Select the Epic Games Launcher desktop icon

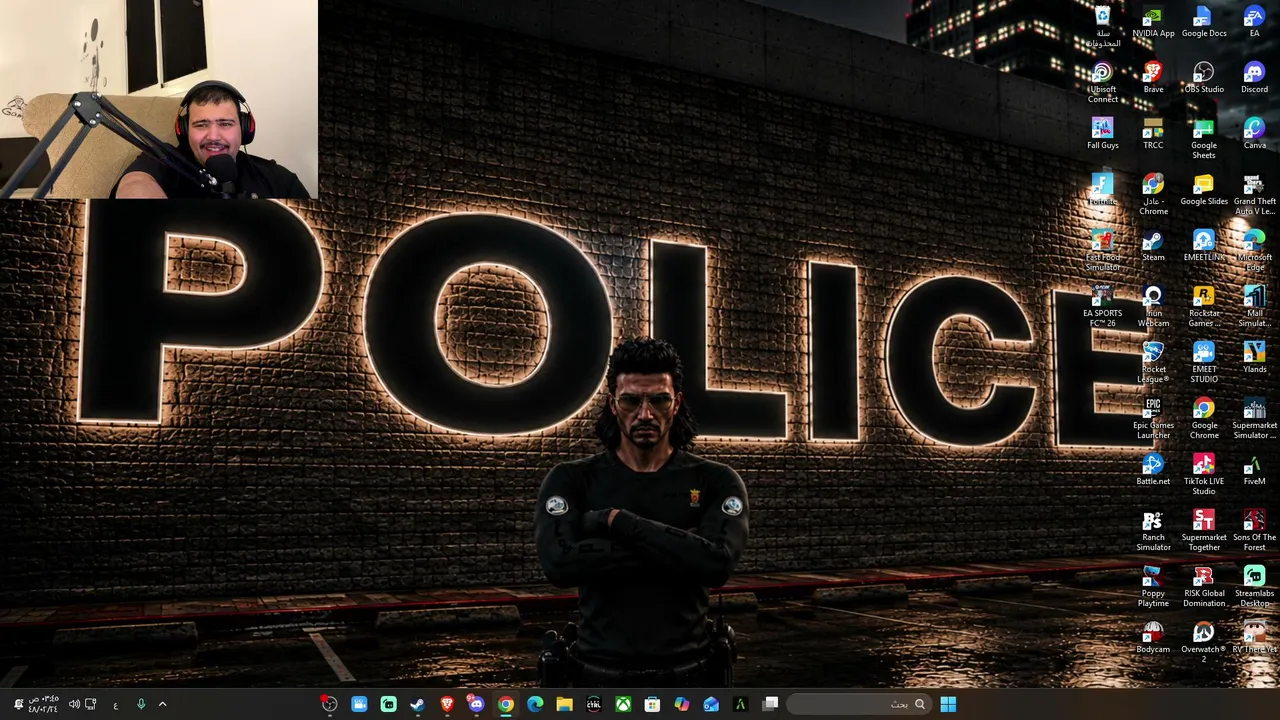[1153, 419]
